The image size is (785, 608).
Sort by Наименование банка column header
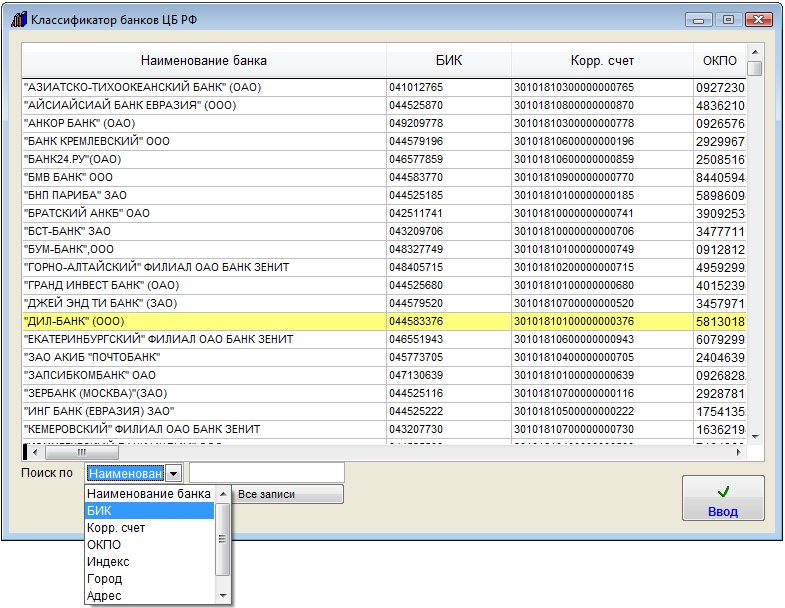click(204, 61)
